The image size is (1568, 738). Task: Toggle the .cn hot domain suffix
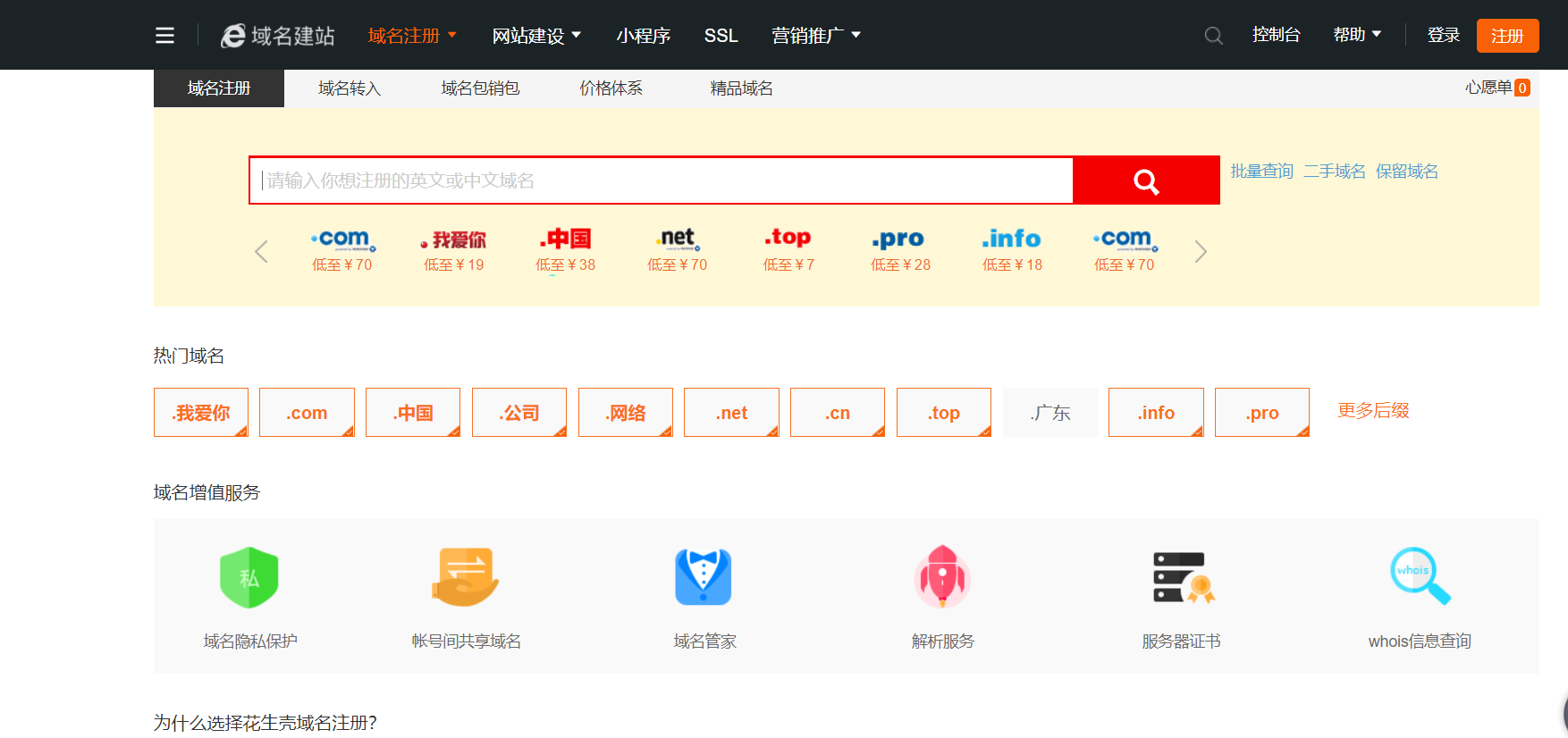point(838,413)
